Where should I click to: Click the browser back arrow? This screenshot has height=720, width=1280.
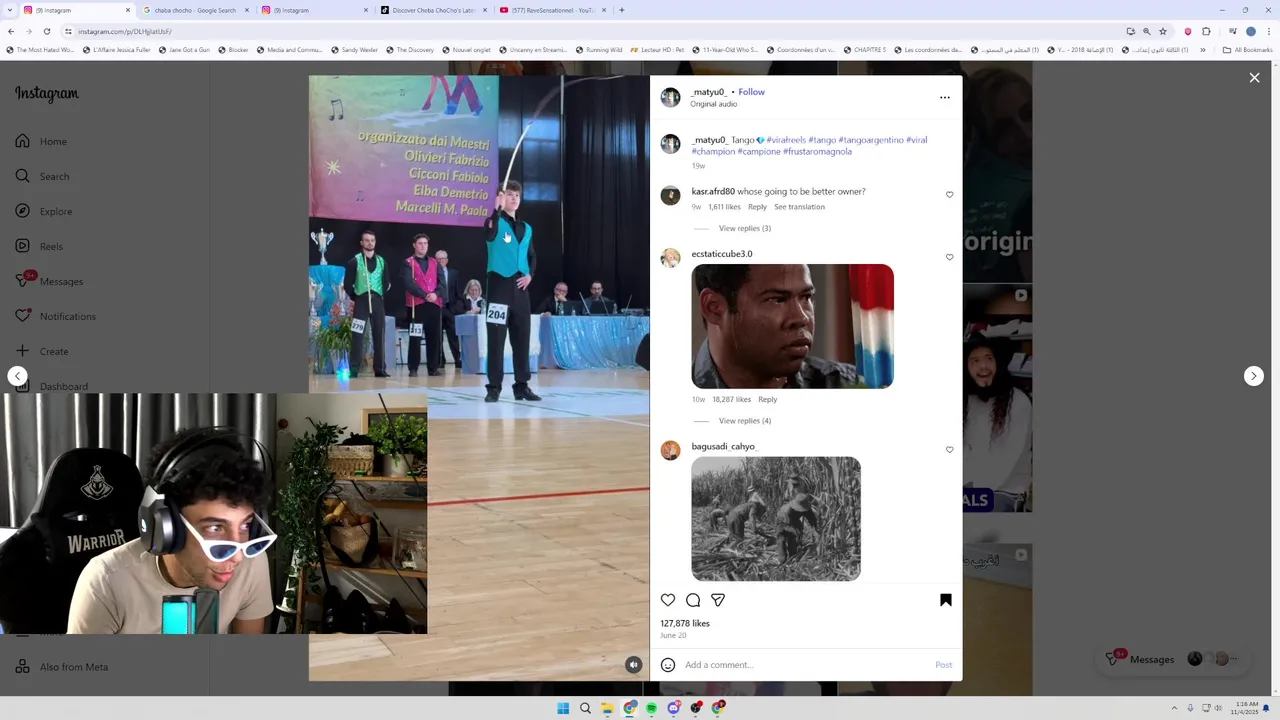point(11,31)
